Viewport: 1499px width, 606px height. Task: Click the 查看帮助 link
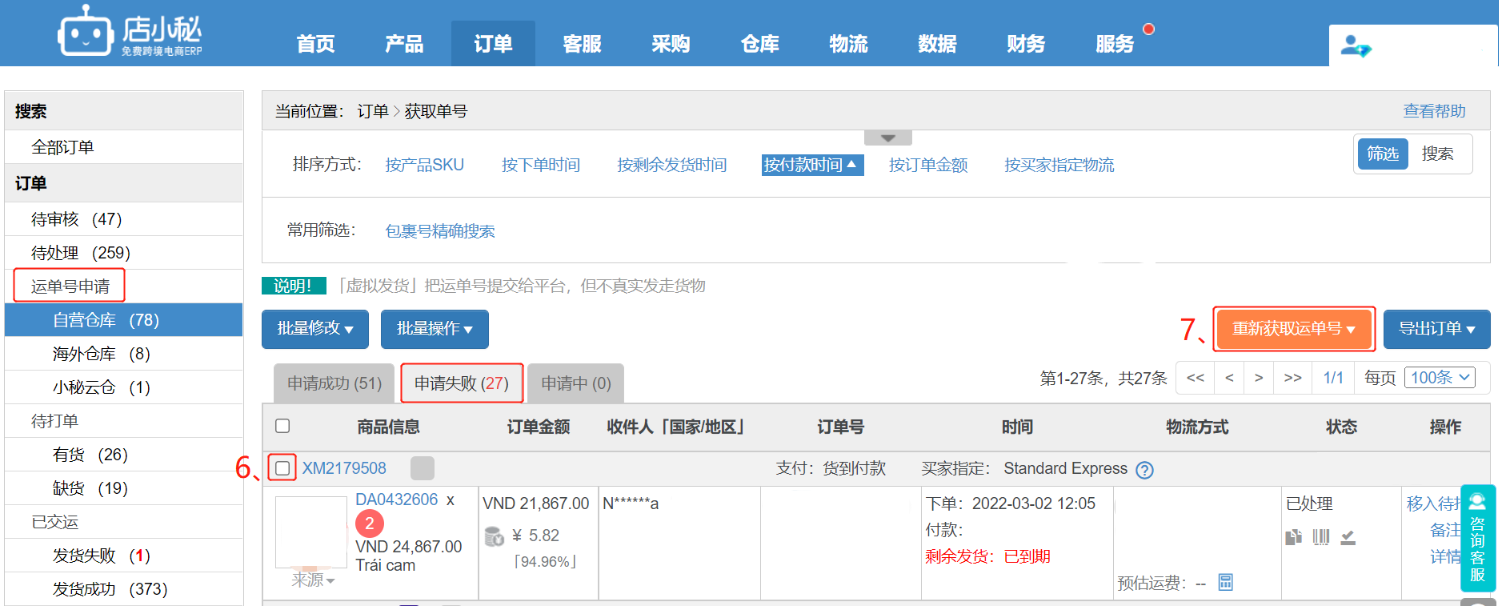(x=1434, y=111)
